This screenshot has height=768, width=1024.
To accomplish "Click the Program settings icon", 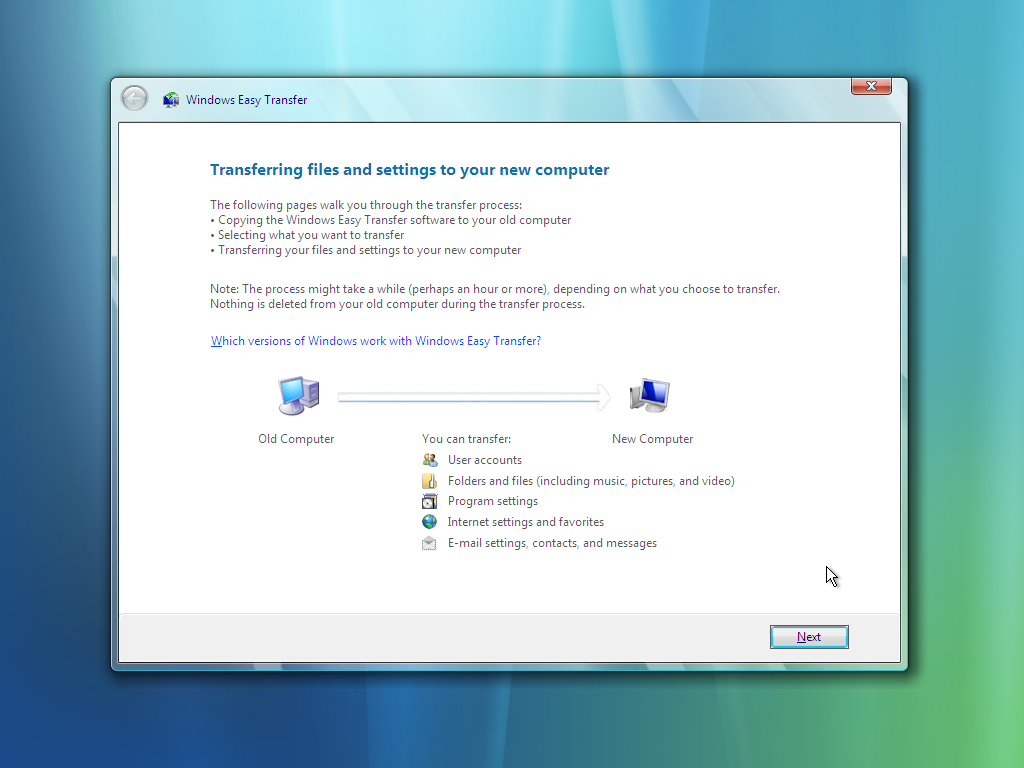I will point(429,501).
